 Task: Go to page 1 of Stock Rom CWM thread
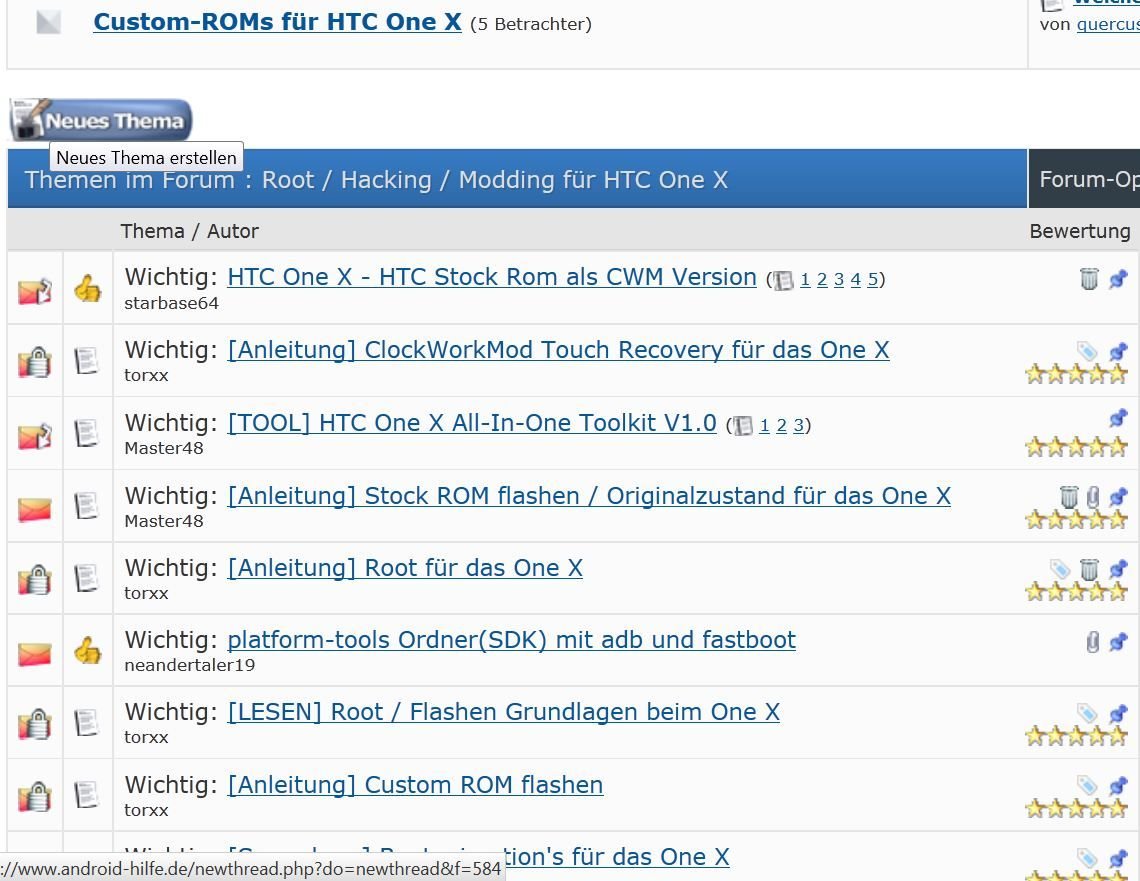click(805, 280)
